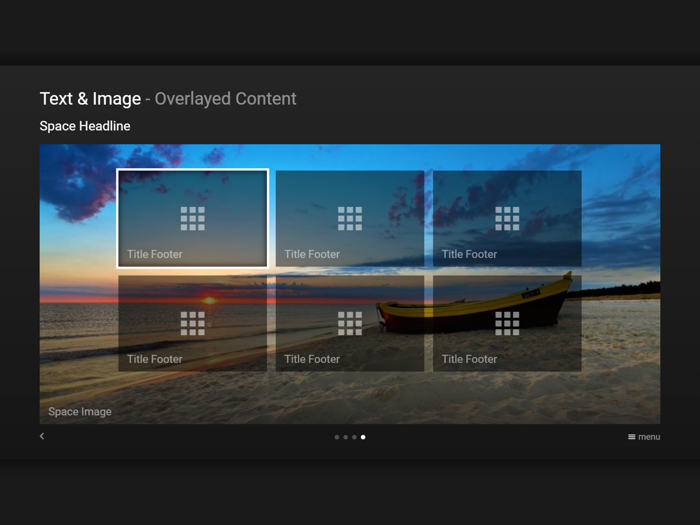Select the top-middle Title Footer card
The height and width of the screenshot is (525, 700).
(350, 218)
